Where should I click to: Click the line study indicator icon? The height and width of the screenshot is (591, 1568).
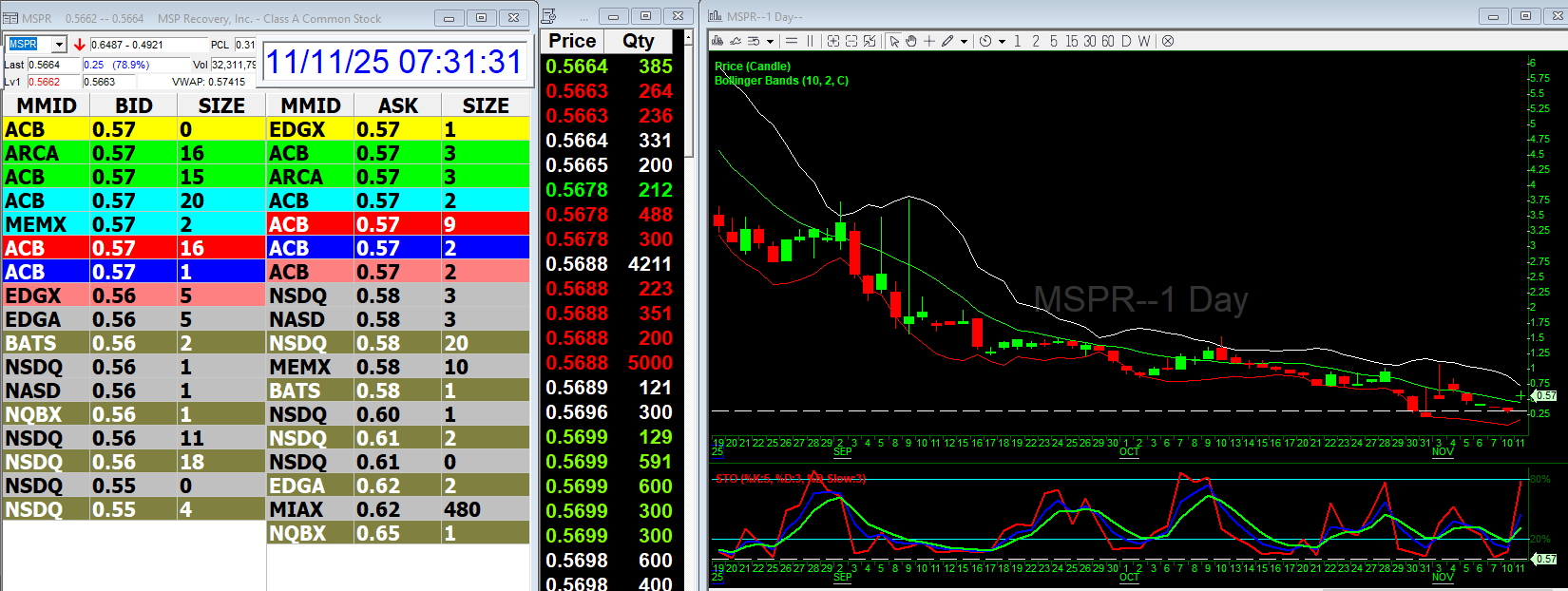tap(736, 41)
